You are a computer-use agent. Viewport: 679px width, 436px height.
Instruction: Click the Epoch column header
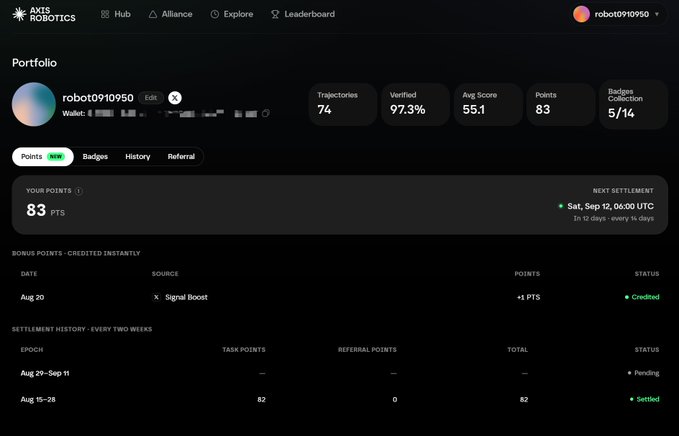32,349
